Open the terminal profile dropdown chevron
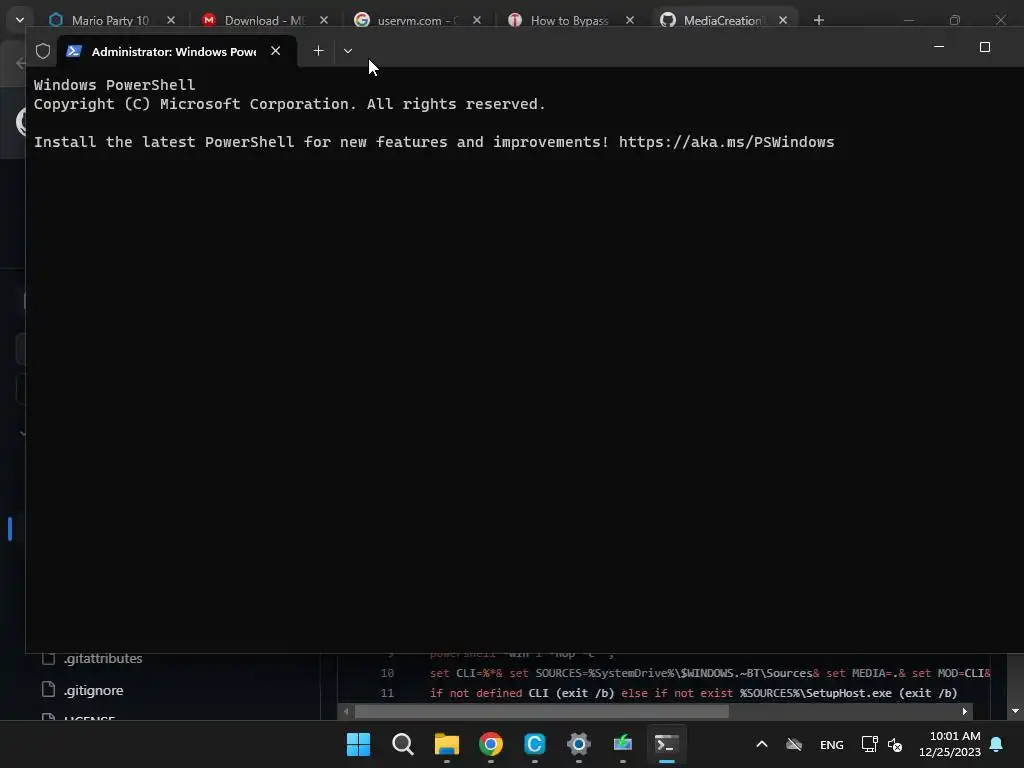This screenshot has height=768, width=1024. [347, 51]
